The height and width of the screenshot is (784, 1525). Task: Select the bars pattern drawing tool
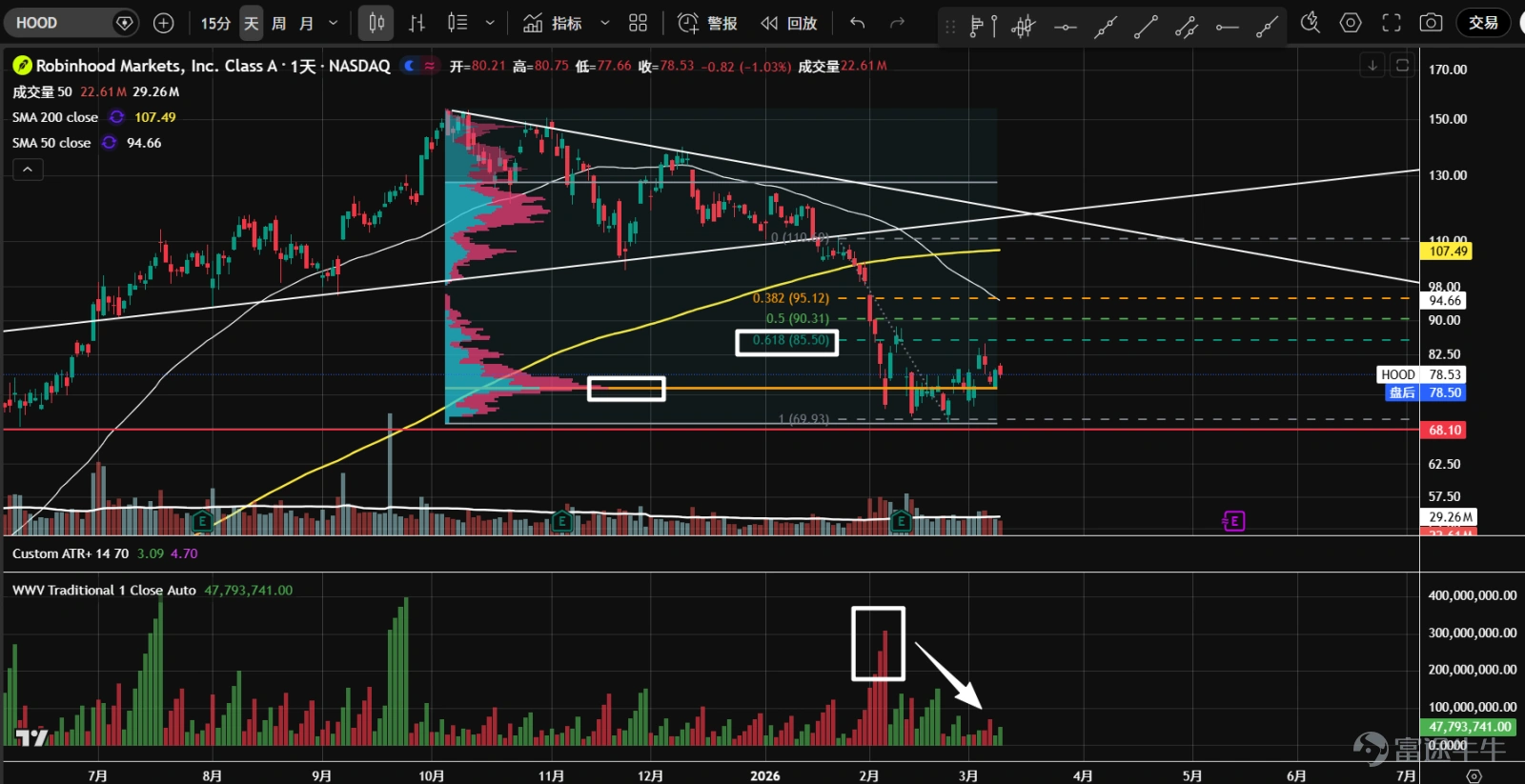coord(1023,27)
